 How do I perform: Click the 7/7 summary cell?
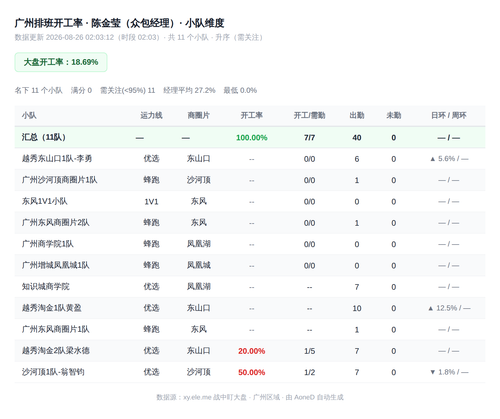[309, 138]
